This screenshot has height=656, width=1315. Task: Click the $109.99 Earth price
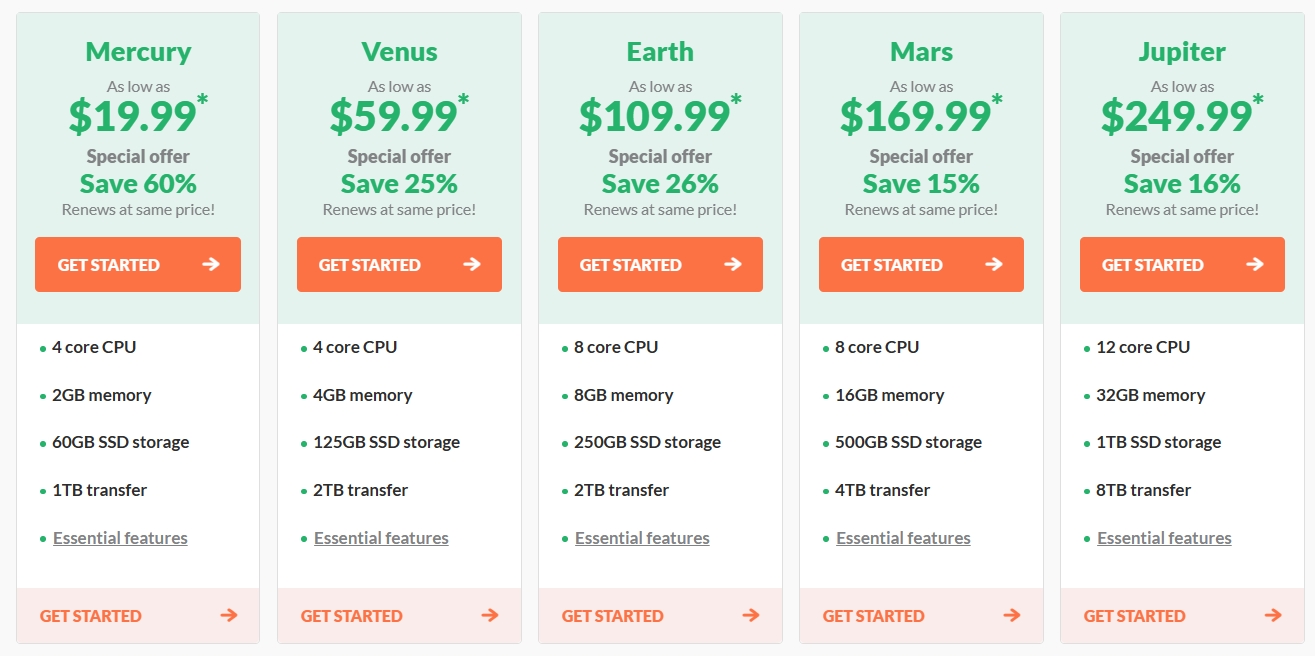click(655, 117)
